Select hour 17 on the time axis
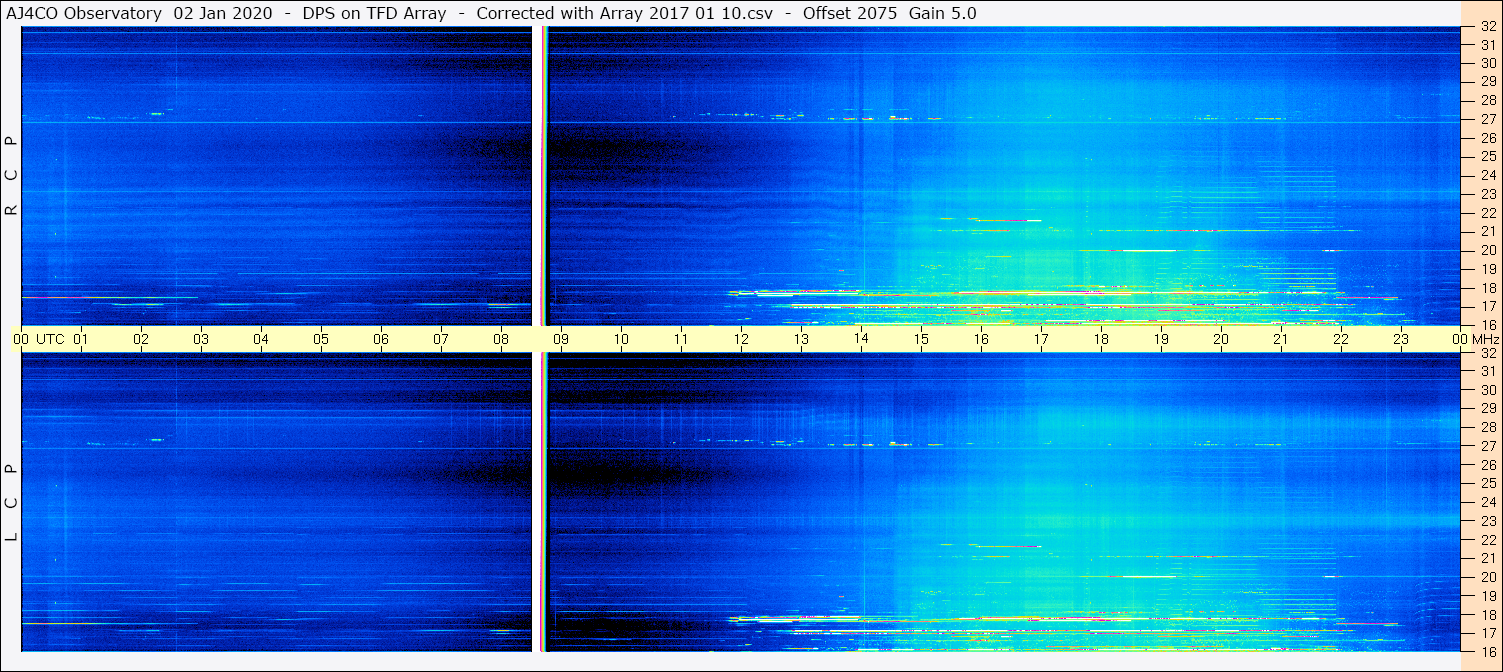The width and height of the screenshot is (1503, 672). [1041, 339]
